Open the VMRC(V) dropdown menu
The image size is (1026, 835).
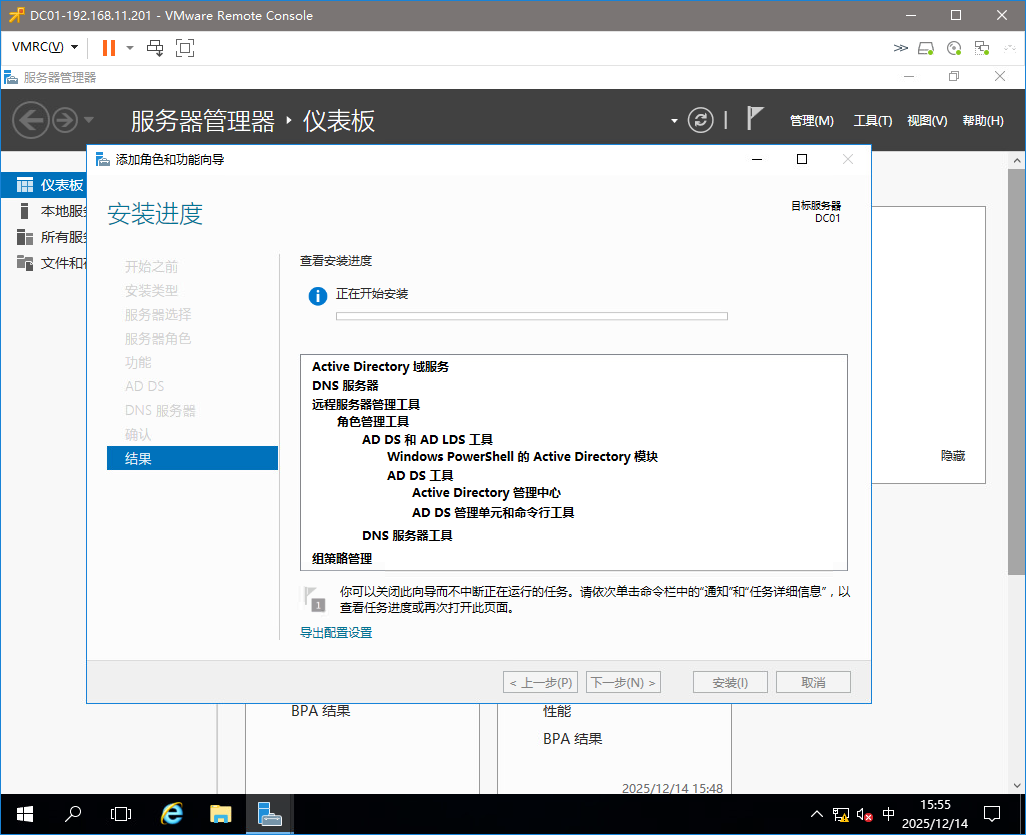44,47
